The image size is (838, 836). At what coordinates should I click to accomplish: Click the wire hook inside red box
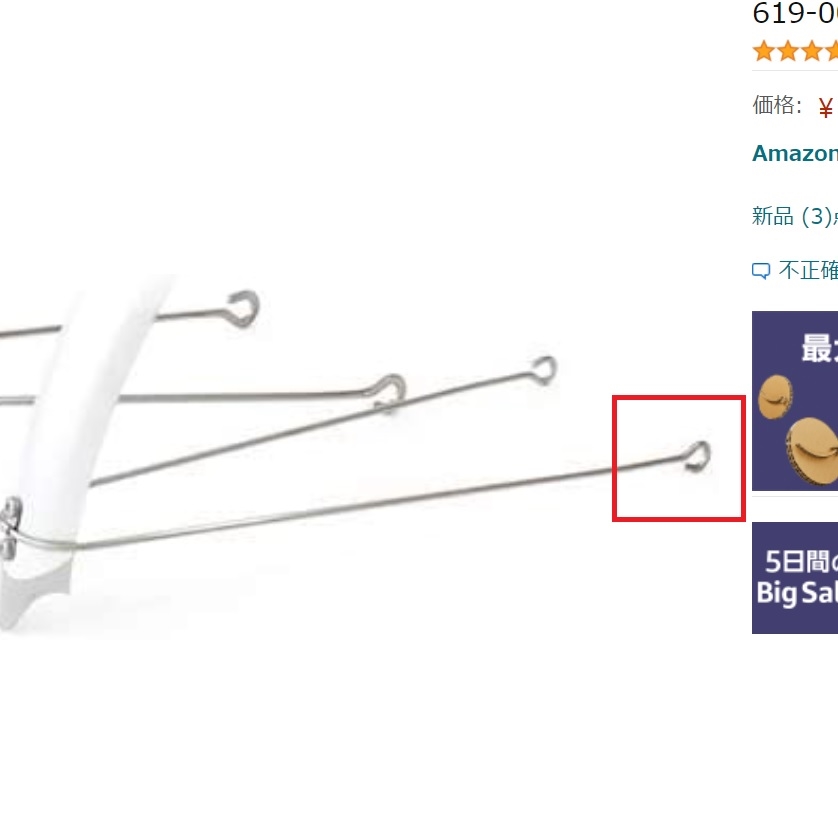pyautogui.click(x=698, y=457)
